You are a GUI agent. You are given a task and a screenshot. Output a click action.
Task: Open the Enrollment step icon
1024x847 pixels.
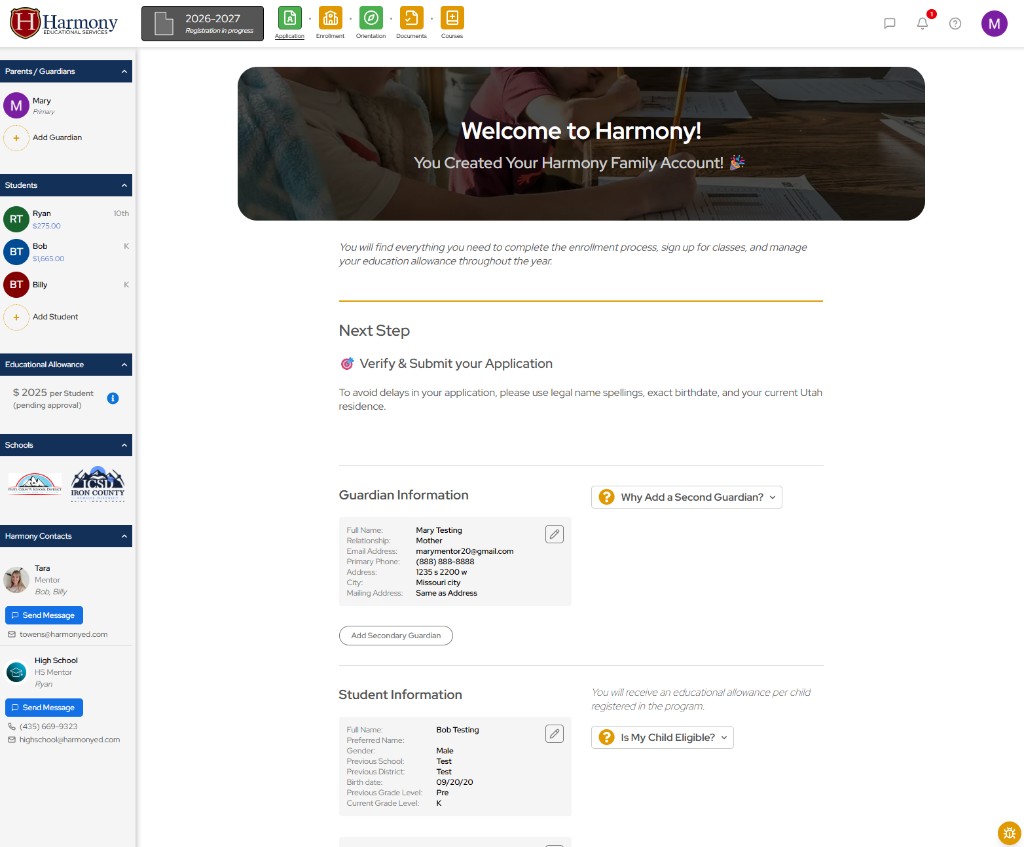(x=330, y=18)
